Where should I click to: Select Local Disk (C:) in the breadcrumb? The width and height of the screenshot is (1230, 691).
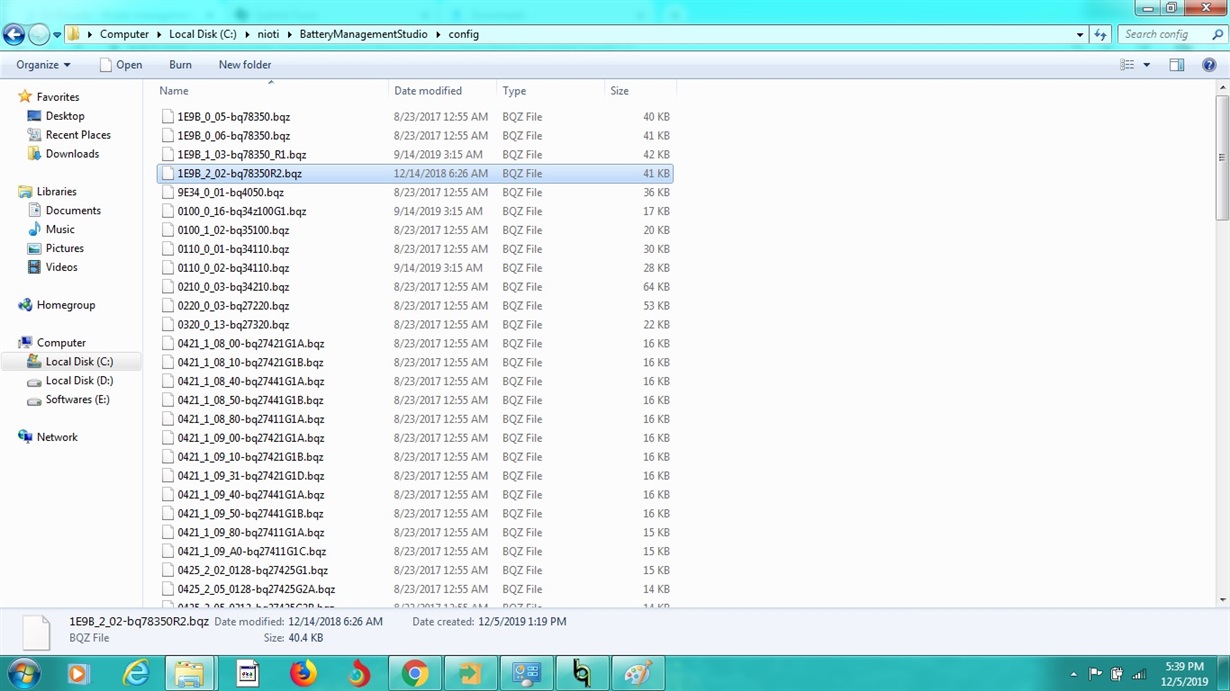(x=203, y=34)
